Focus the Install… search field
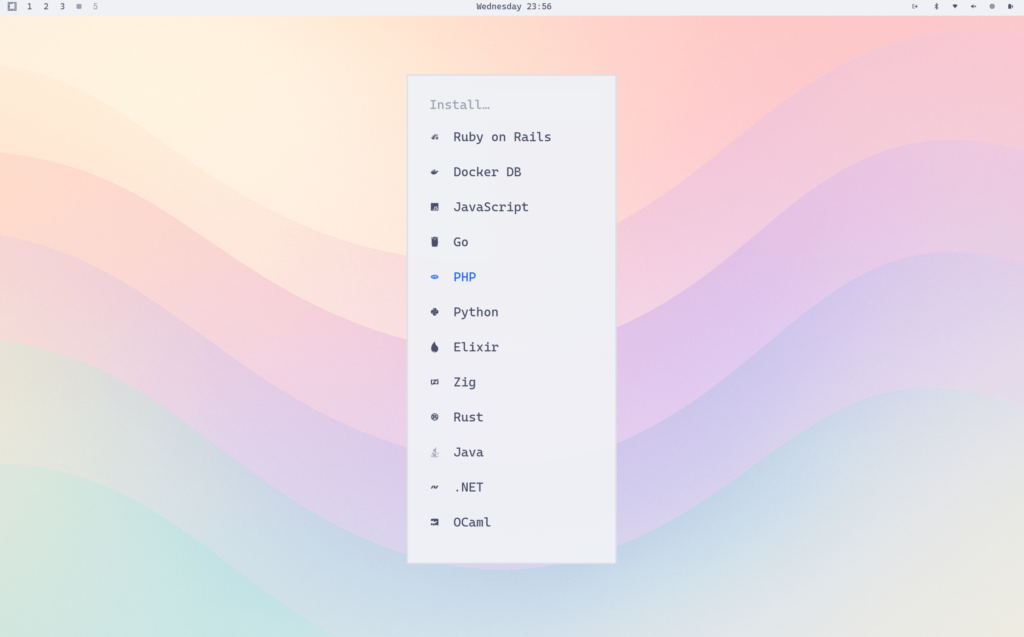1024x637 pixels. click(x=511, y=105)
